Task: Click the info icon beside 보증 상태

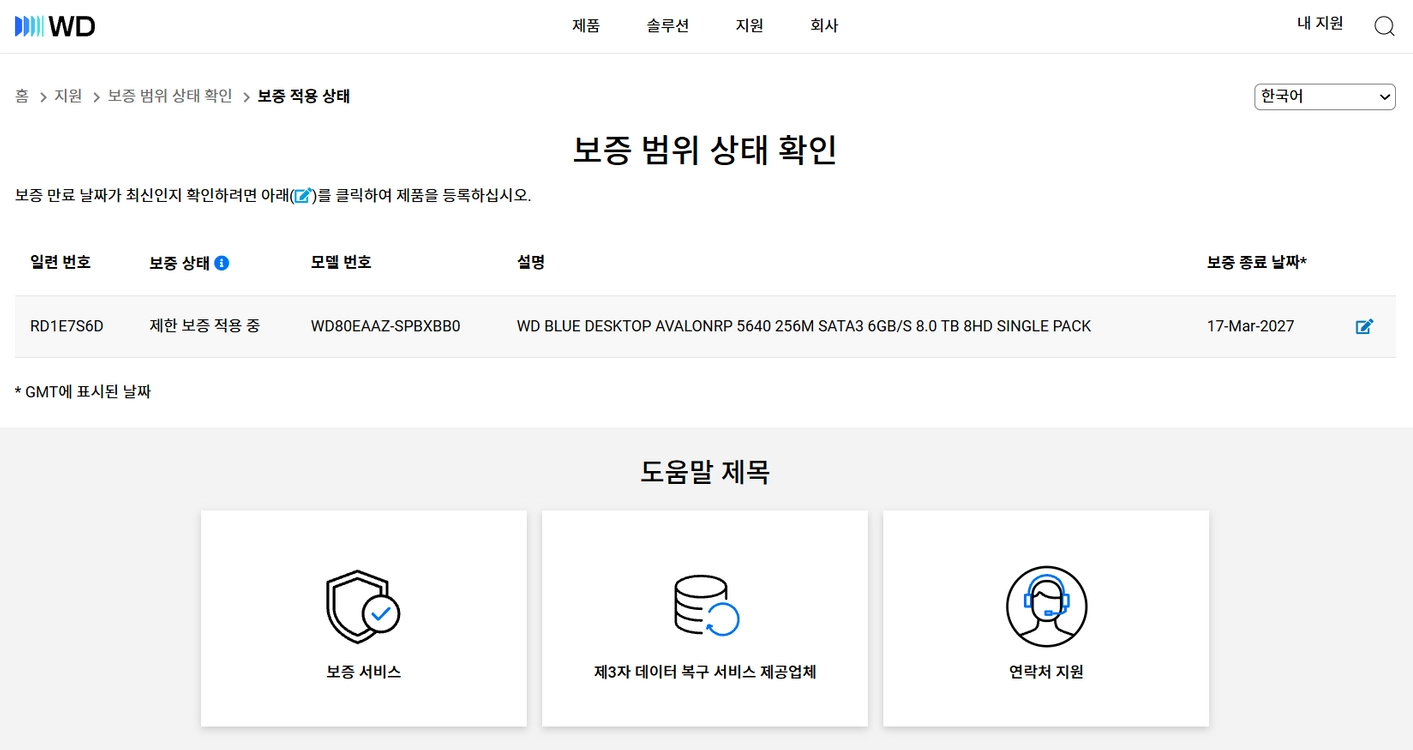Action: tap(222, 263)
